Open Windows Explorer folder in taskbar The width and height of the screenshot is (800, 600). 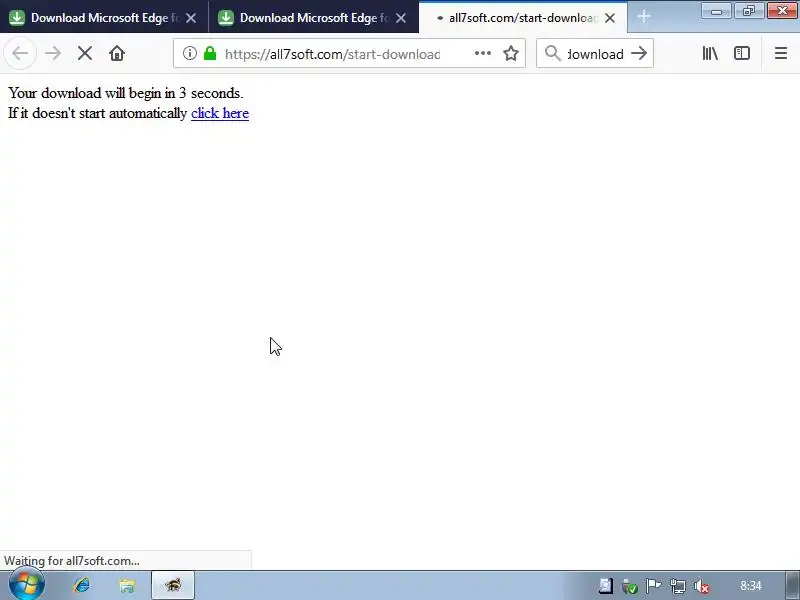[x=127, y=586]
